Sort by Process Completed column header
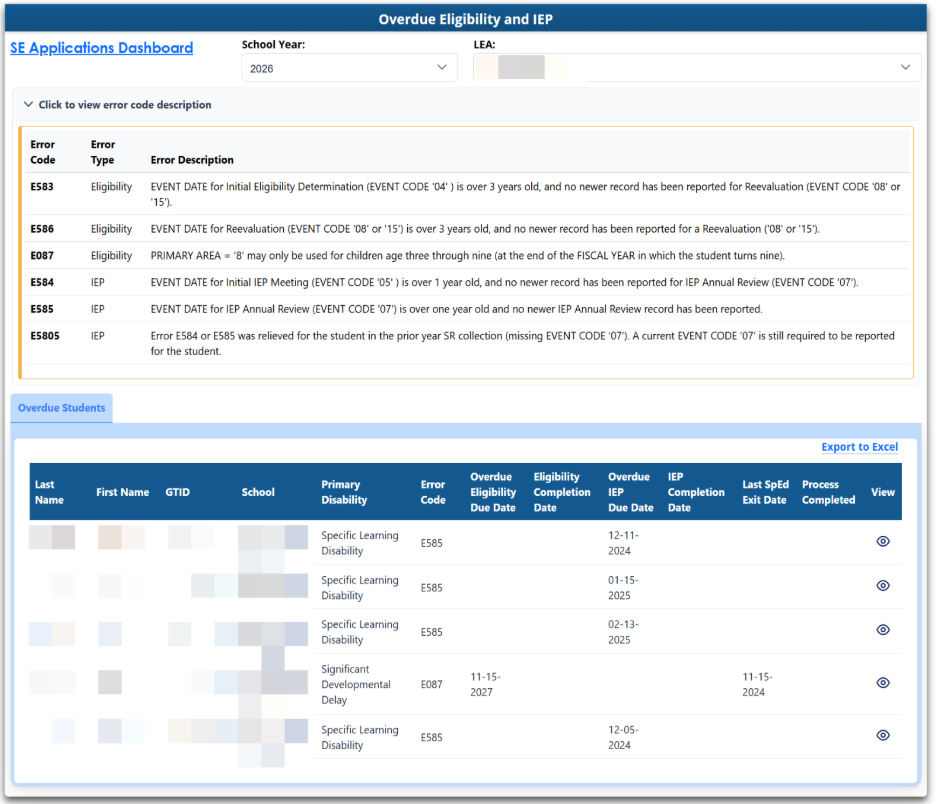936x804 pixels. point(828,492)
